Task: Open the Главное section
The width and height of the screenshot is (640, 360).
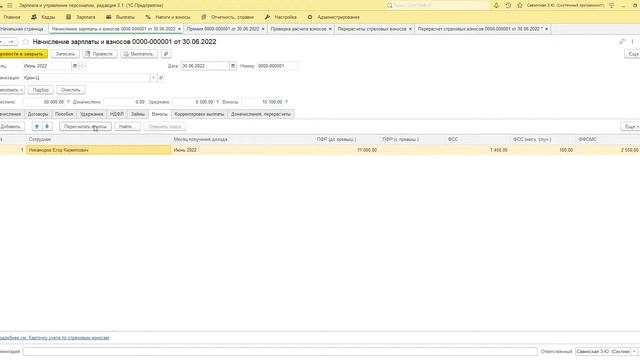Action: coord(12,17)
